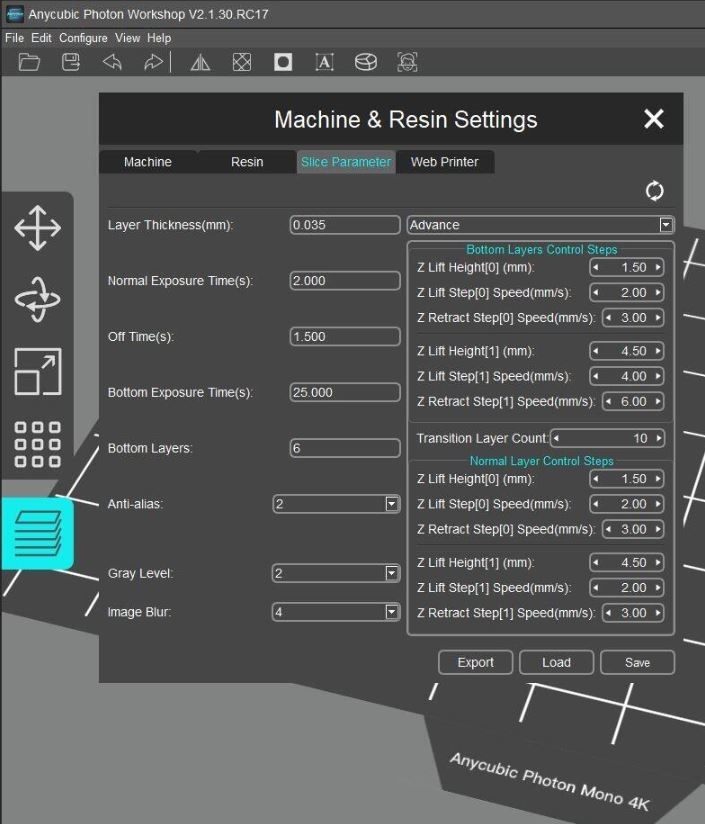
Task: Click the Export button
Action: [475, 662]
